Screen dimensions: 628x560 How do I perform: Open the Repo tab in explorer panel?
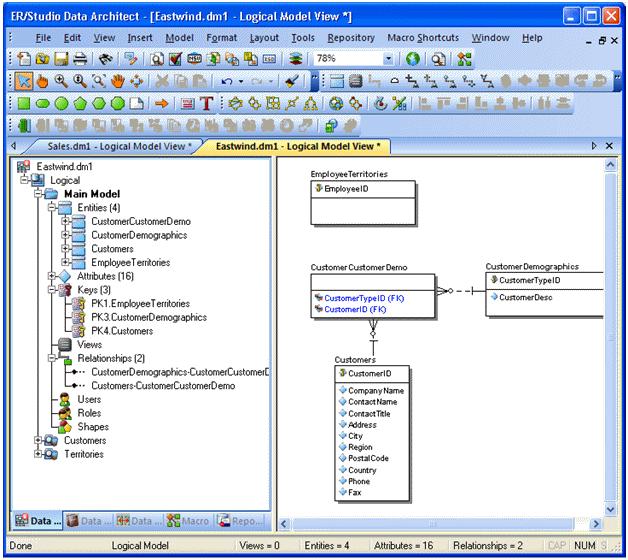(x=240, y=521)
